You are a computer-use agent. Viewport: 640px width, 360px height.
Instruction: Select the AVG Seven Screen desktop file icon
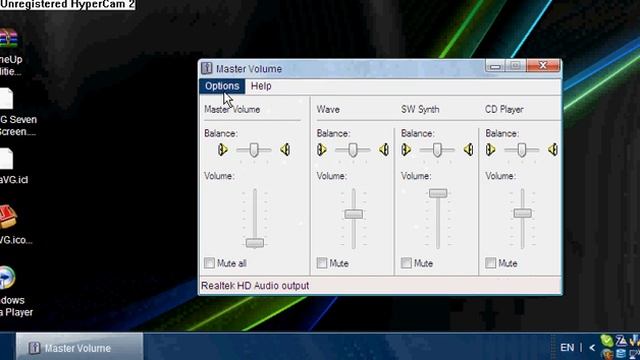coord(7,99)
